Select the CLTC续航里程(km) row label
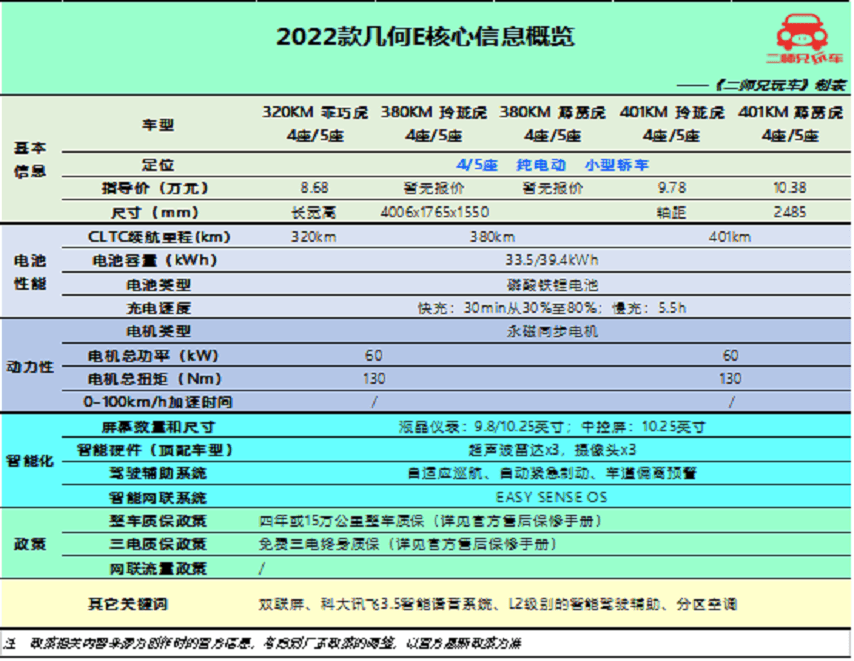Screen dimensions: 854x661 click(x=159, y=237)
